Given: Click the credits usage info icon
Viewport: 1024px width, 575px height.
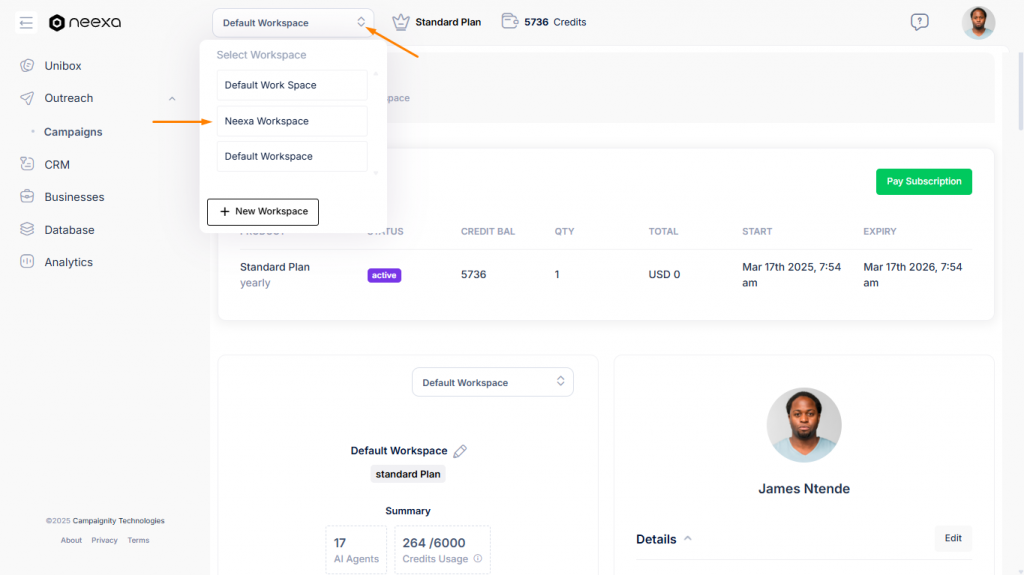Looking at the screenshot, I should [477, 559].
